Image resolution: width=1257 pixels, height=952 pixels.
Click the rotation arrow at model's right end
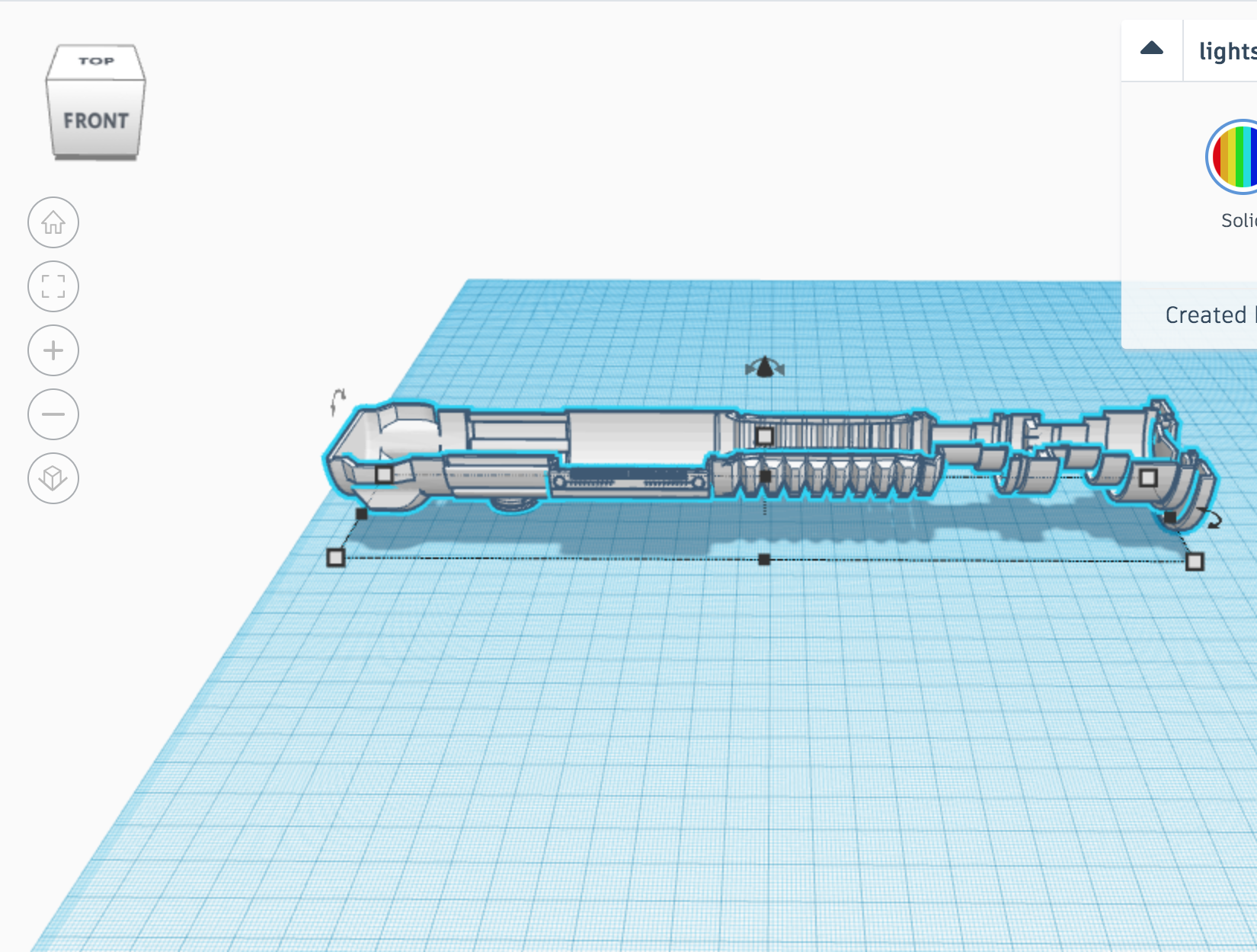tap(1211, 518)
